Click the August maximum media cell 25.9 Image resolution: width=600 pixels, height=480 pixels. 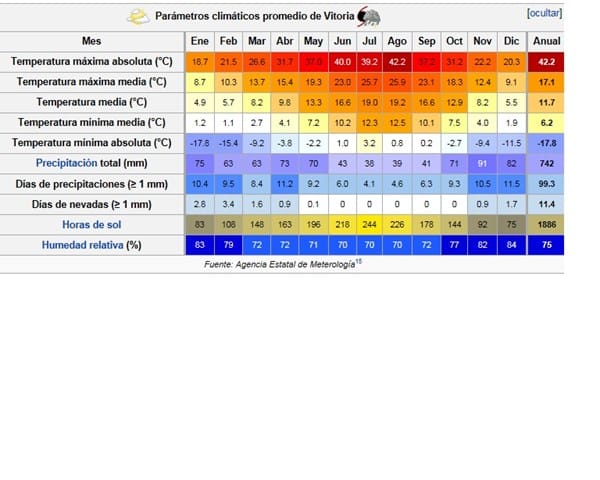(397, 82)
